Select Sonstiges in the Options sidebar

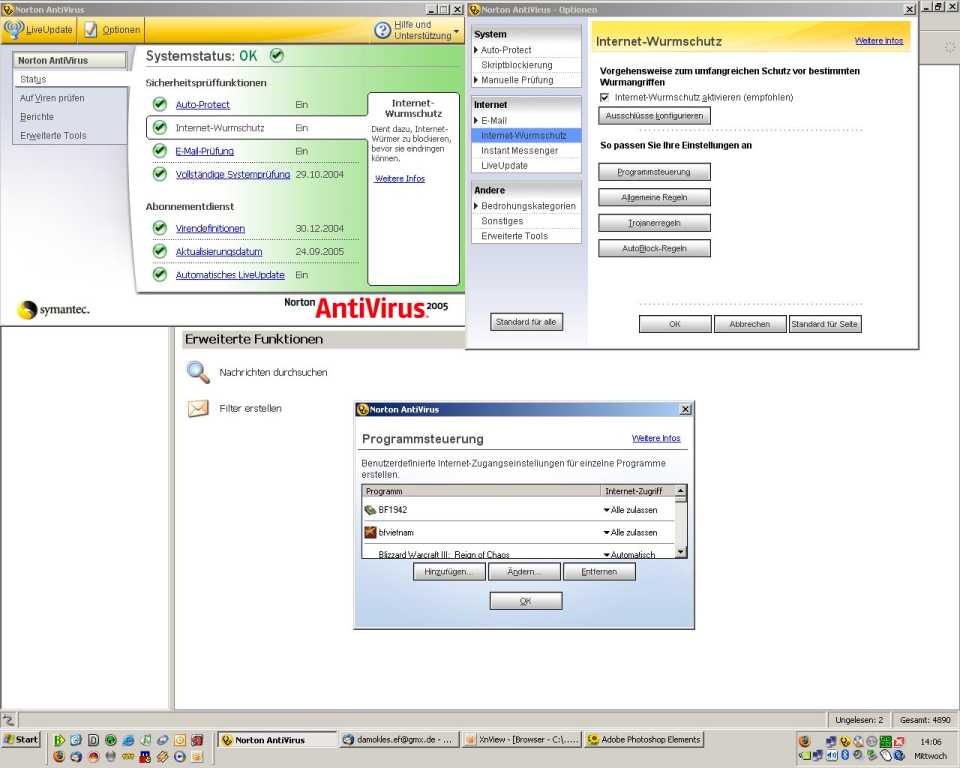(502, 220)
